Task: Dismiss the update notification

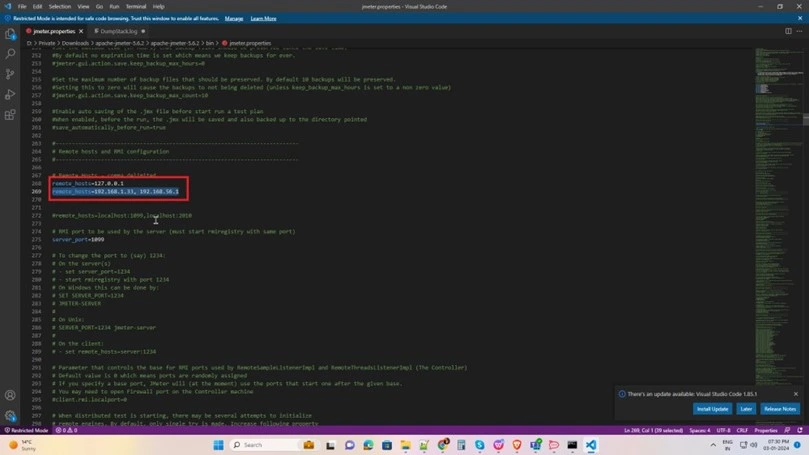Action: click(x=796, y=394)
